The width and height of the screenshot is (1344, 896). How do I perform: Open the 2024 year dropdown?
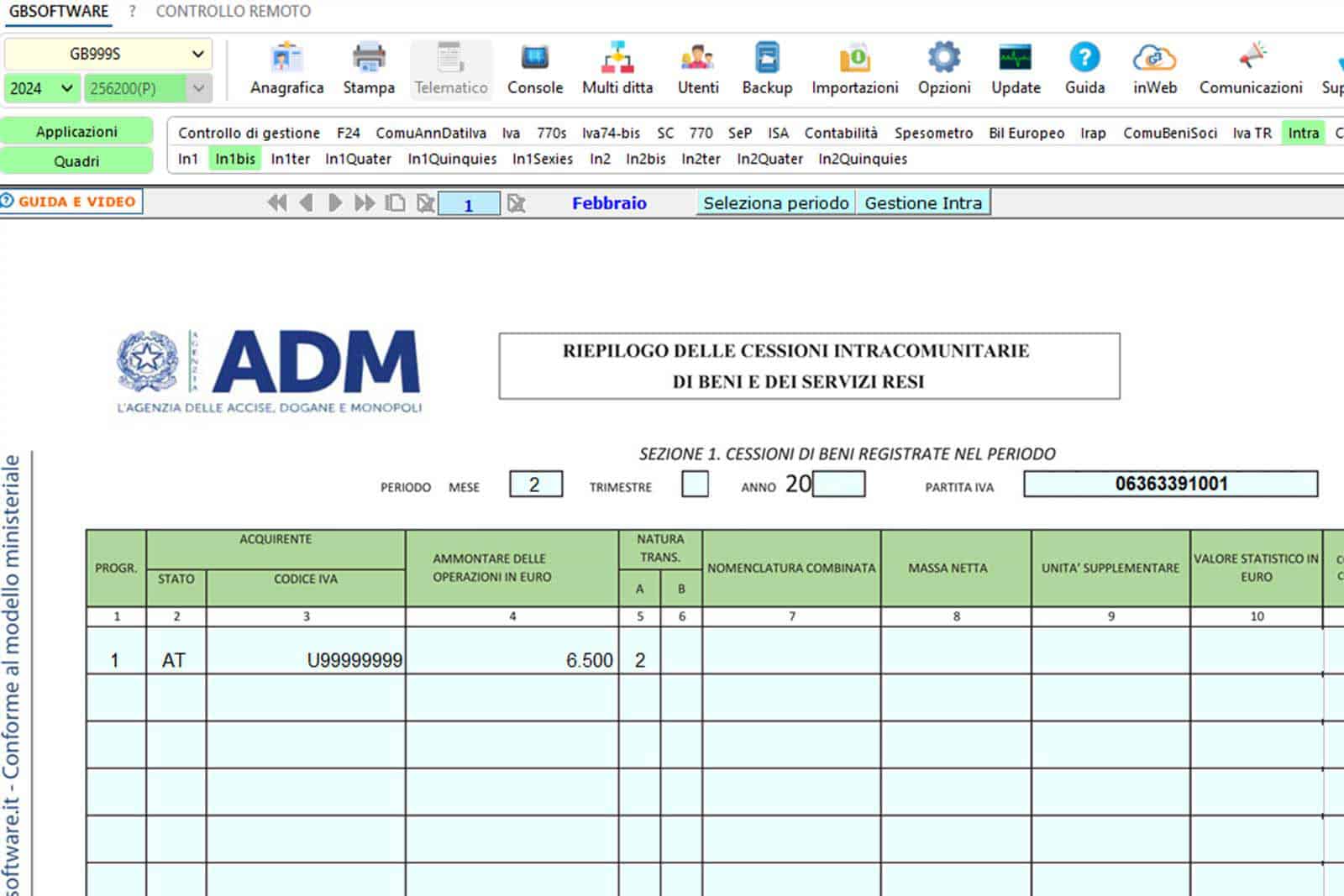[x=66, y=88]
